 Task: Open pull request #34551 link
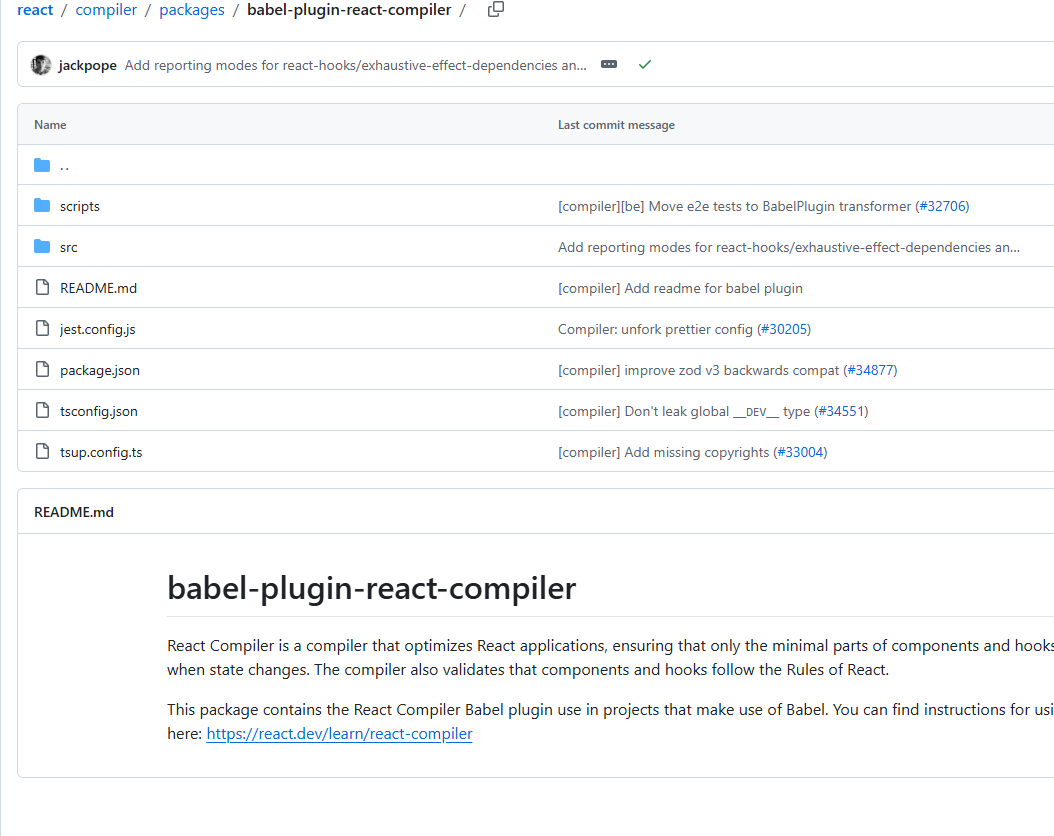tap(842, 411)
